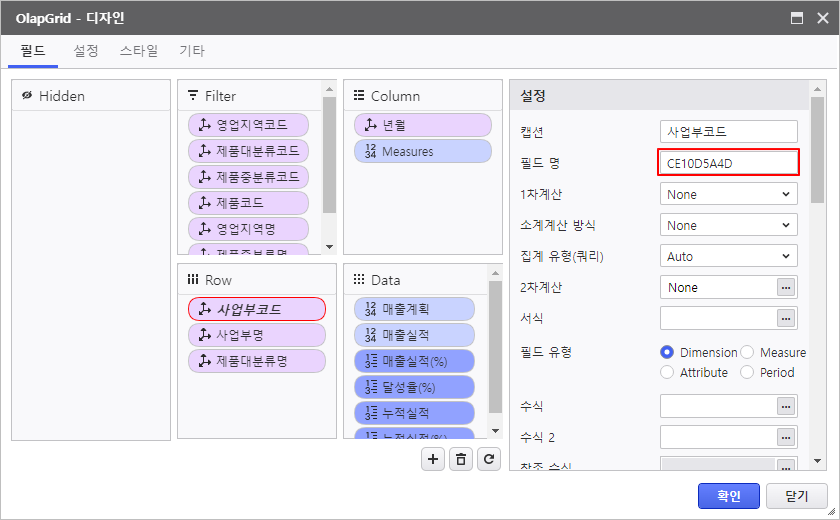
Task: Open the 서식 format ellipsis button
Action: pos(786,318)
